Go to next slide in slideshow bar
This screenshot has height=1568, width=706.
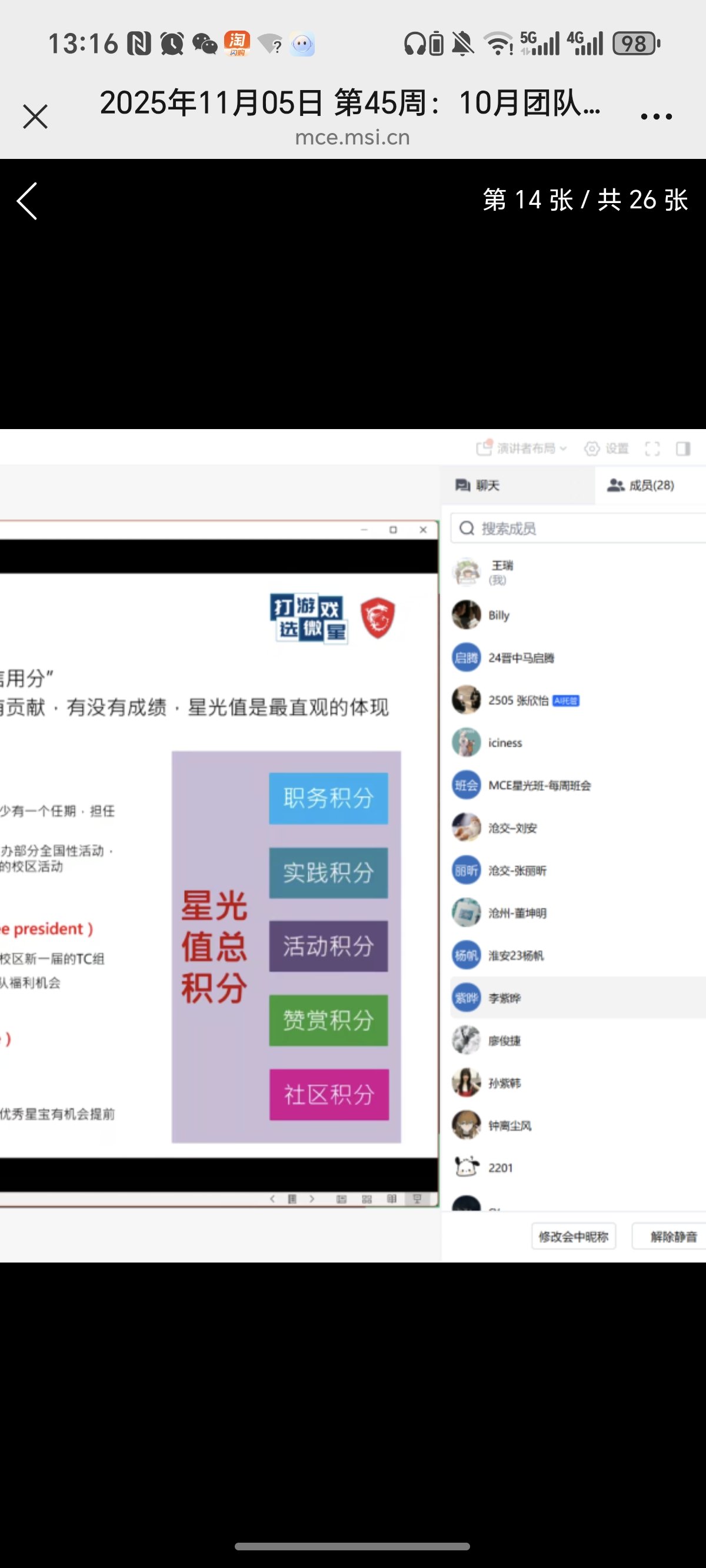pyautogui.click(x=312, y=1198)
